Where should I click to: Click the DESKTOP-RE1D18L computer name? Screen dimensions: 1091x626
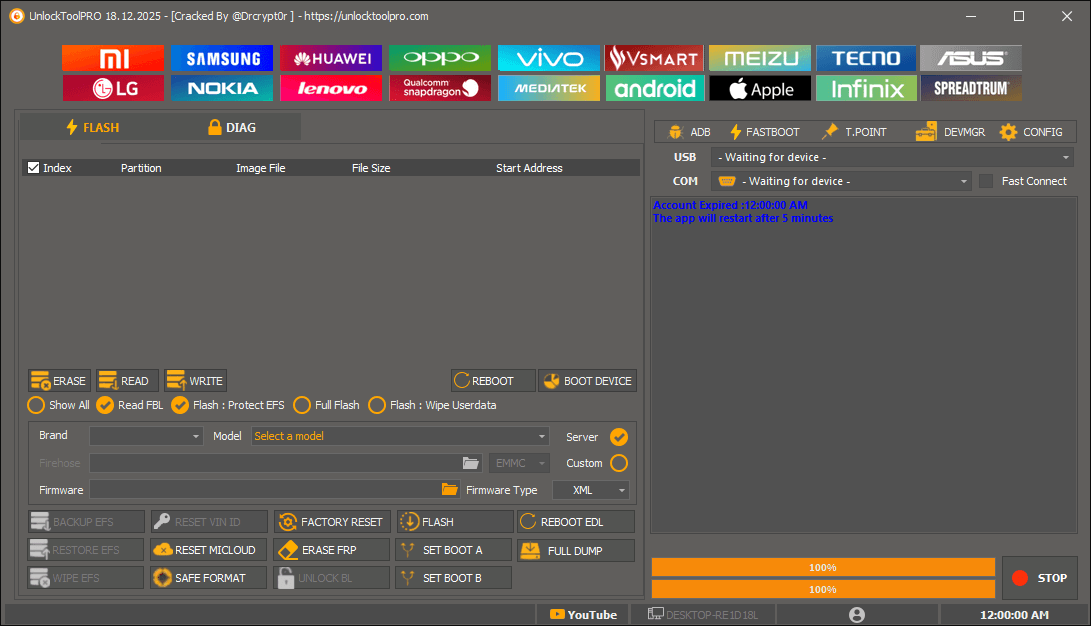[x=703, y=615]
